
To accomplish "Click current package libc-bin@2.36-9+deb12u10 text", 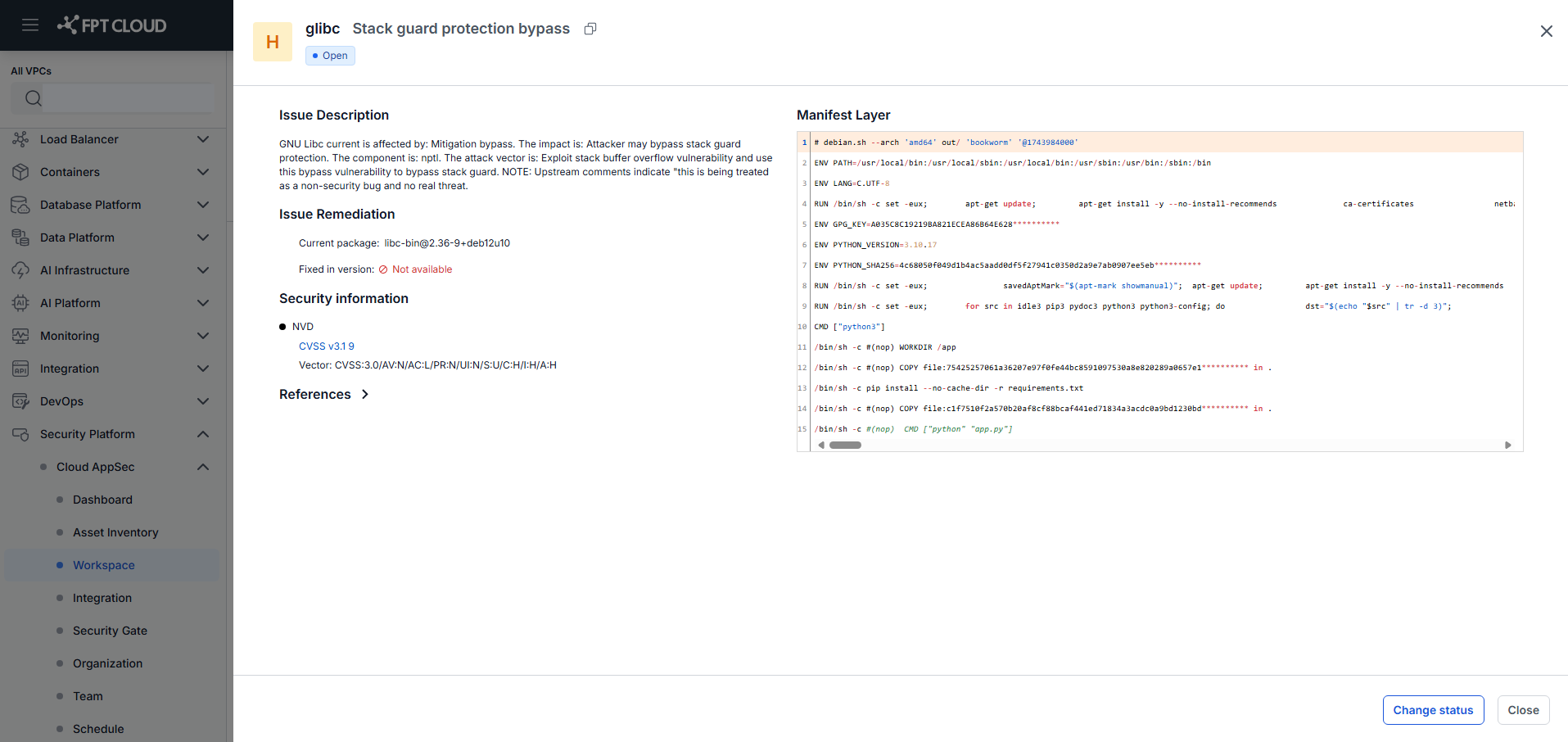I will pos(447,243).
